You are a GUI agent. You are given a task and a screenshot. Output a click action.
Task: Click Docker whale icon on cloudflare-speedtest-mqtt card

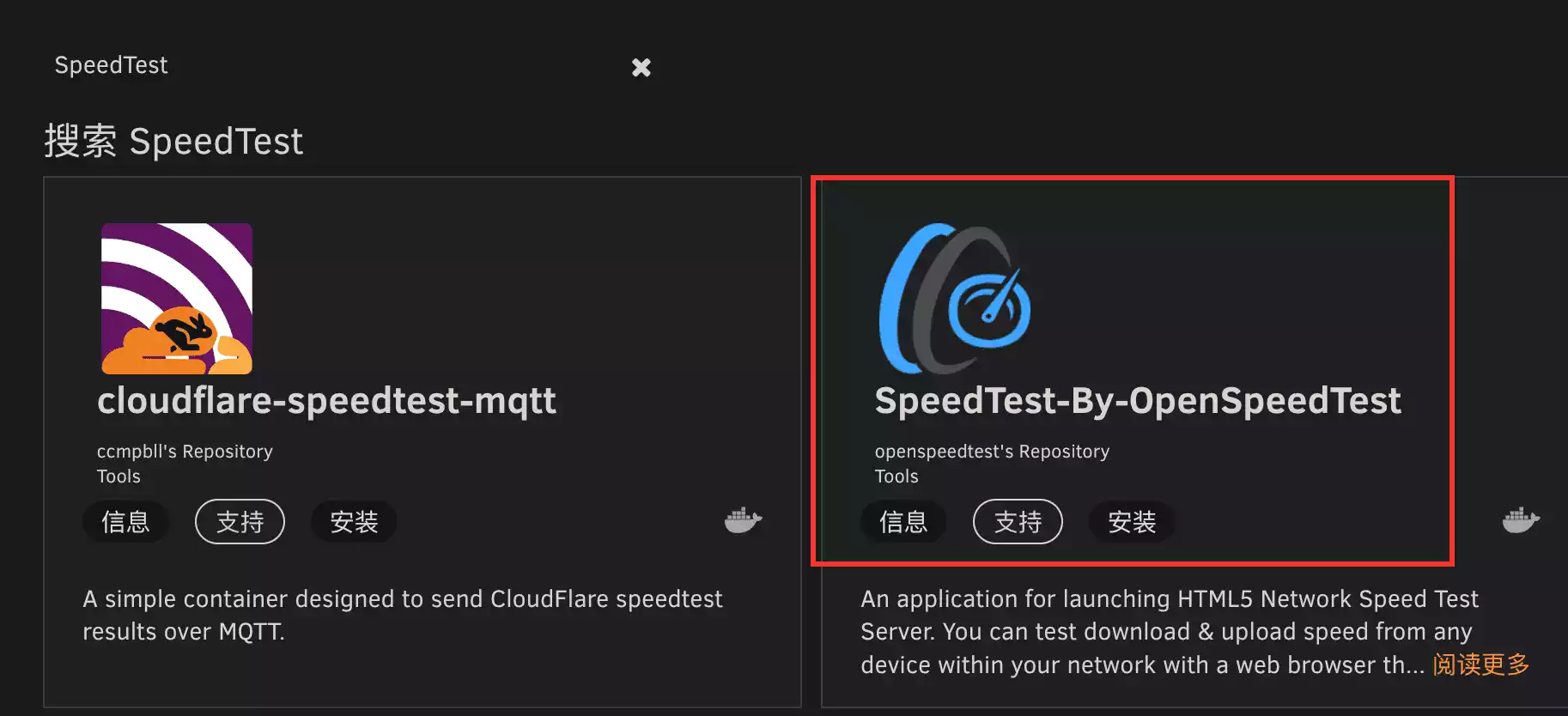click(743, 520)
